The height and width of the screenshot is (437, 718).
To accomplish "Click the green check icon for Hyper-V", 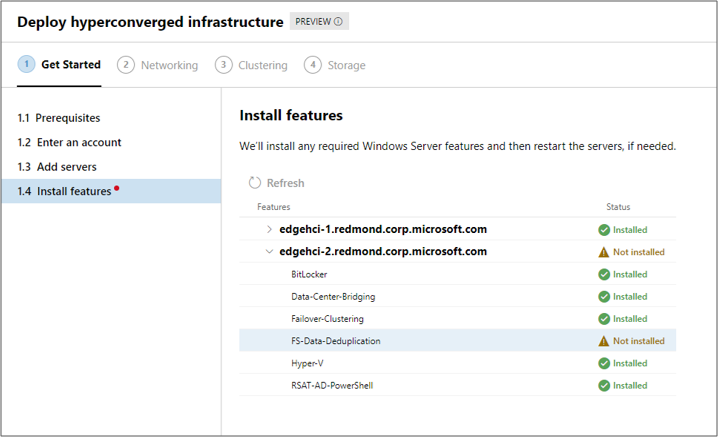I will [604, 363].
